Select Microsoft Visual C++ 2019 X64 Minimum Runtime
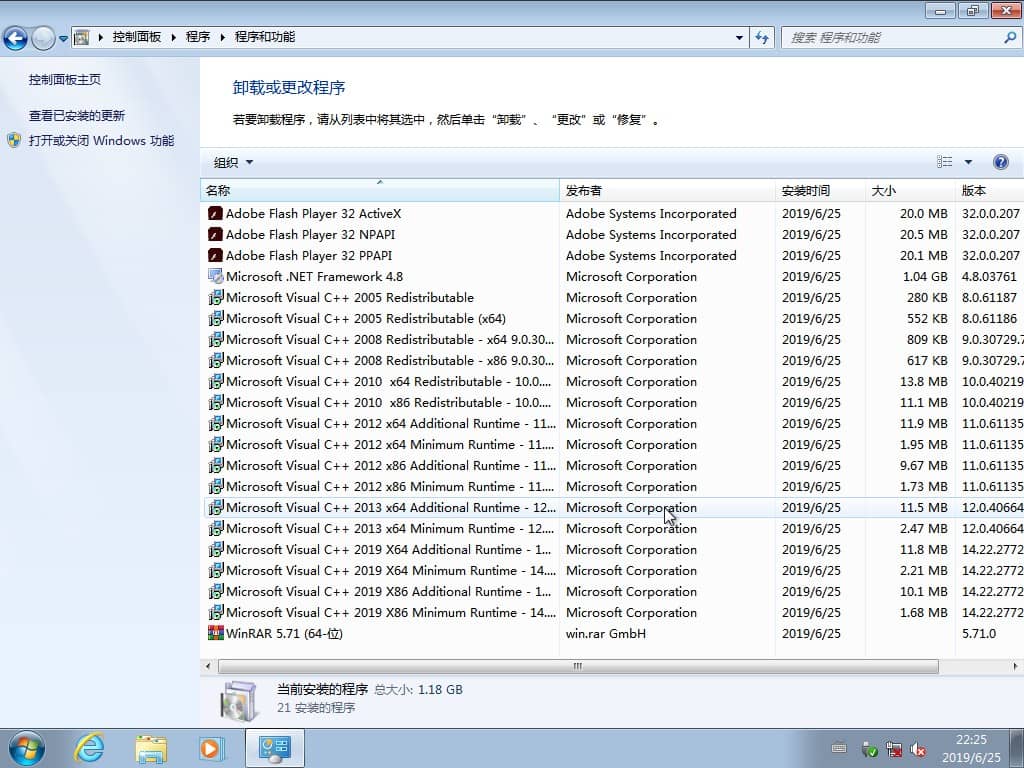The image size is (1024, 768). pyautogui.click(x=391, y=570)
